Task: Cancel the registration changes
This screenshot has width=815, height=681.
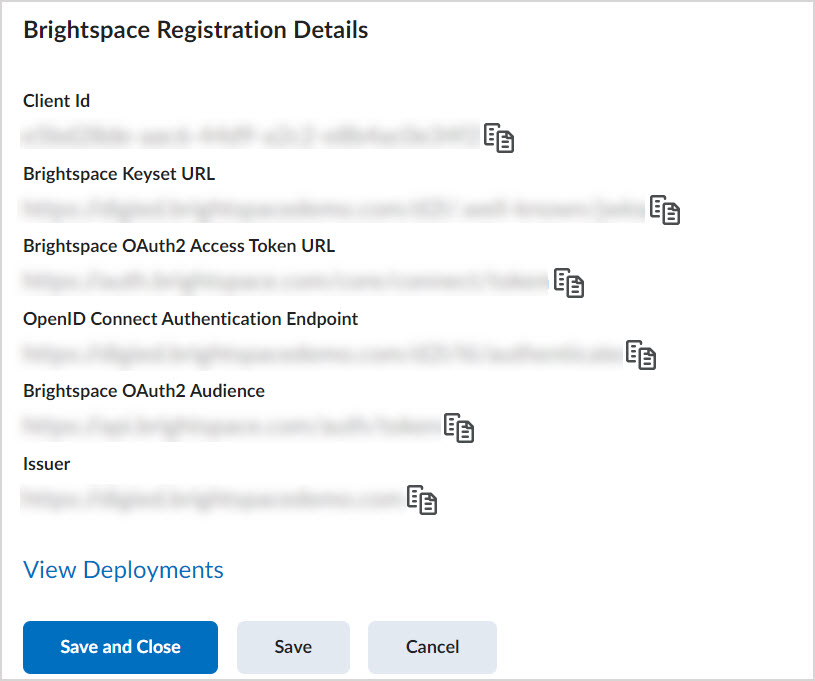Action: (431, 647)
